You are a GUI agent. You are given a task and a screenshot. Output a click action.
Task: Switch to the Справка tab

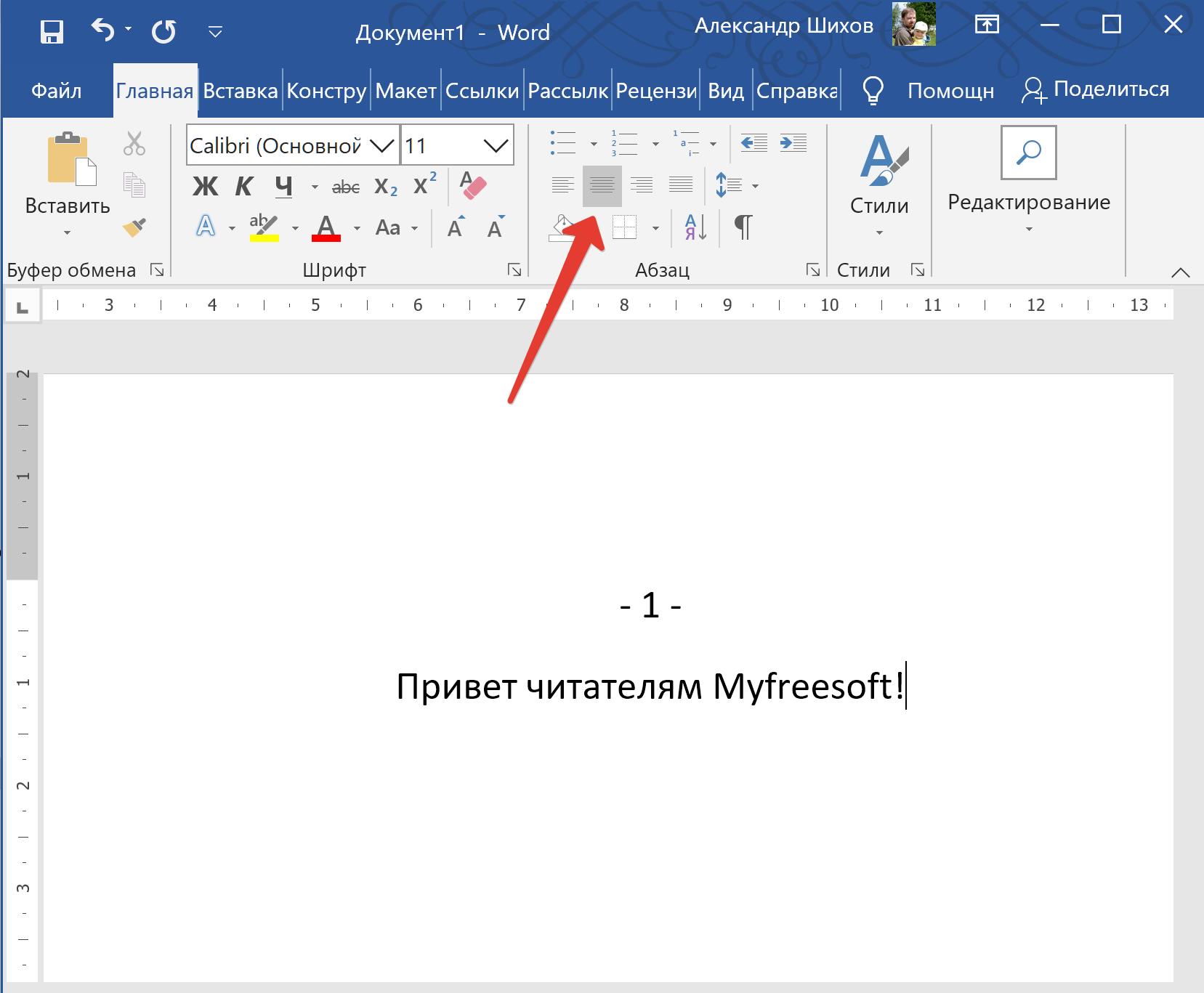tap(796, 91)
